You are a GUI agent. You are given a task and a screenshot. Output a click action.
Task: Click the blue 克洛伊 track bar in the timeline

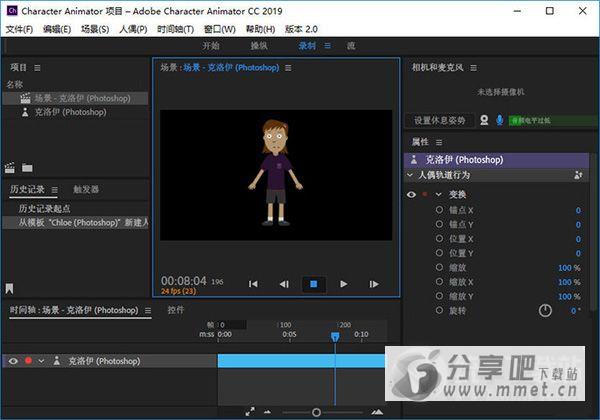tap(301, 361)
